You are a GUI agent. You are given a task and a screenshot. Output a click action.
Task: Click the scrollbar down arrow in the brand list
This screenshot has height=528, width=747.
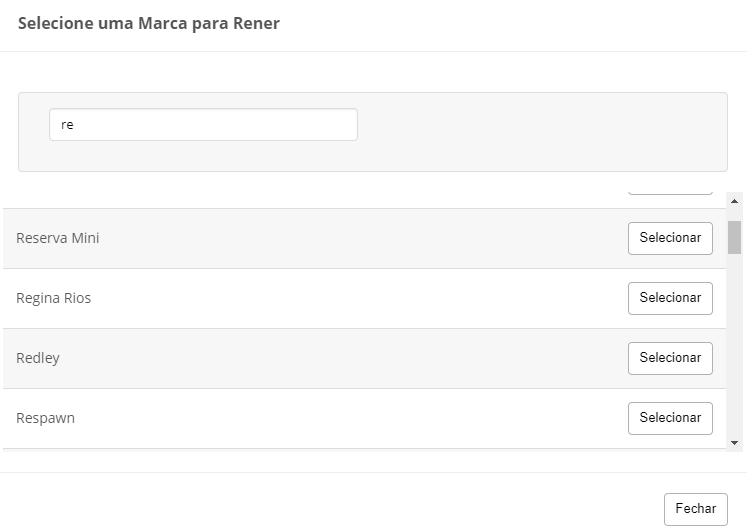tap(735, 442)
